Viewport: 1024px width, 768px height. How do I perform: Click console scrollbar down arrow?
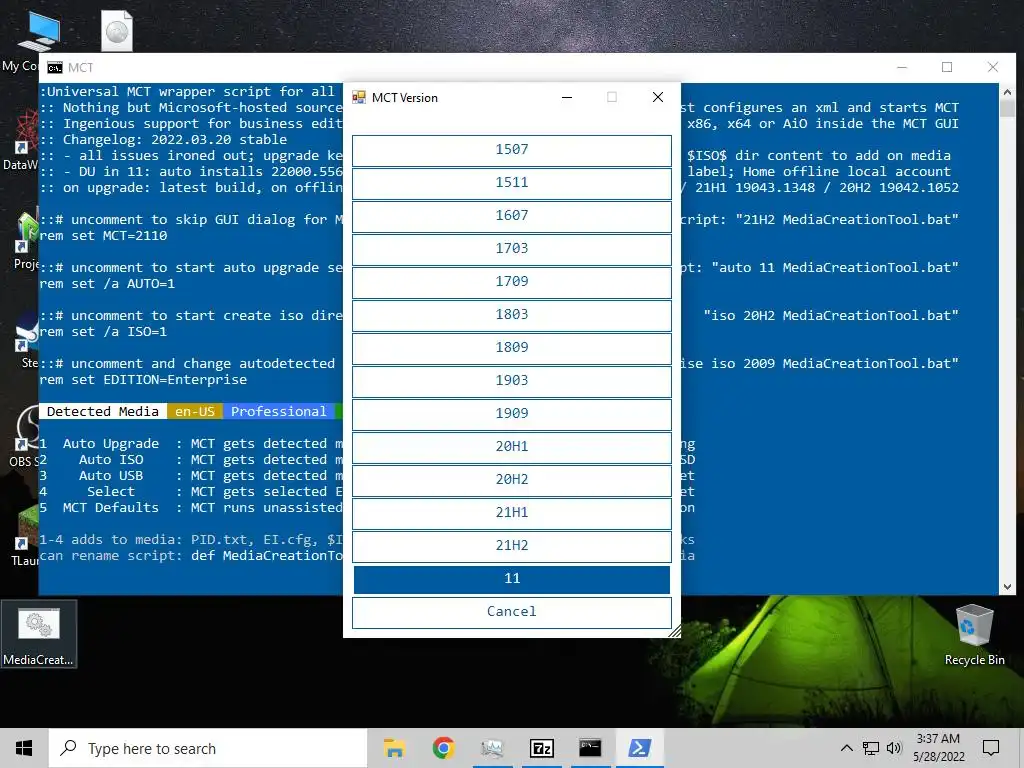1007,586
